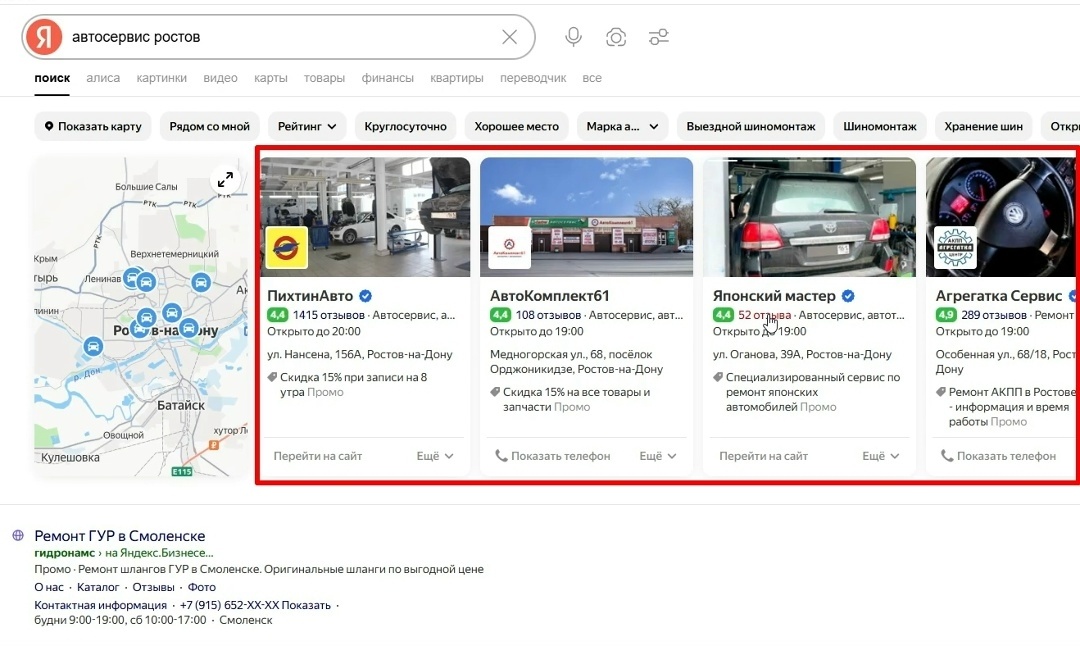This screenshot has height=646, width=1080.
Task: Clear the search query with X icon
Action: tap(510, 37)
